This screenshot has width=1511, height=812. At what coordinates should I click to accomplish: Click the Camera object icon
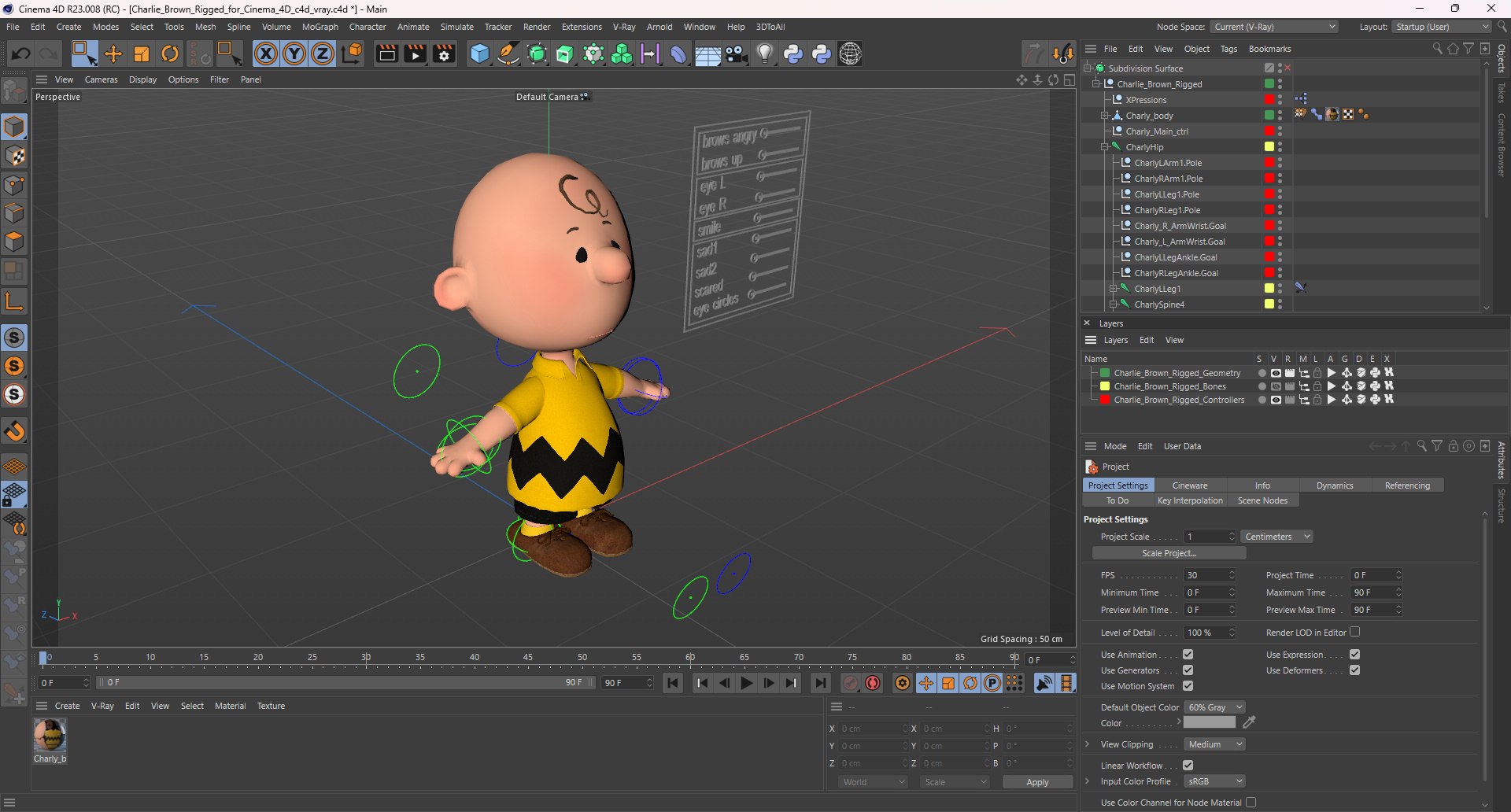coord(737,54)
